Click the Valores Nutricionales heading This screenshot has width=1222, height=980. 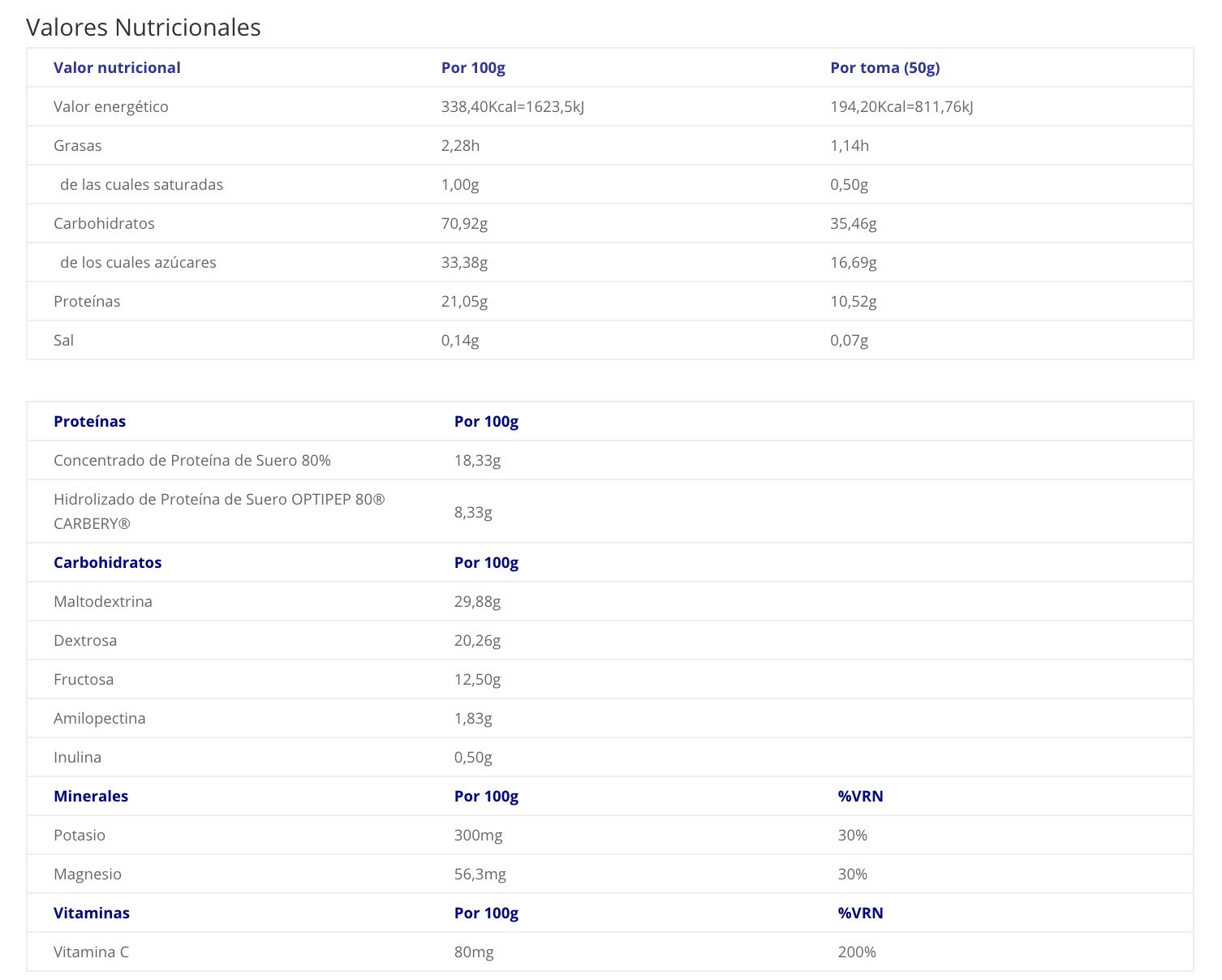pos(144,27)
